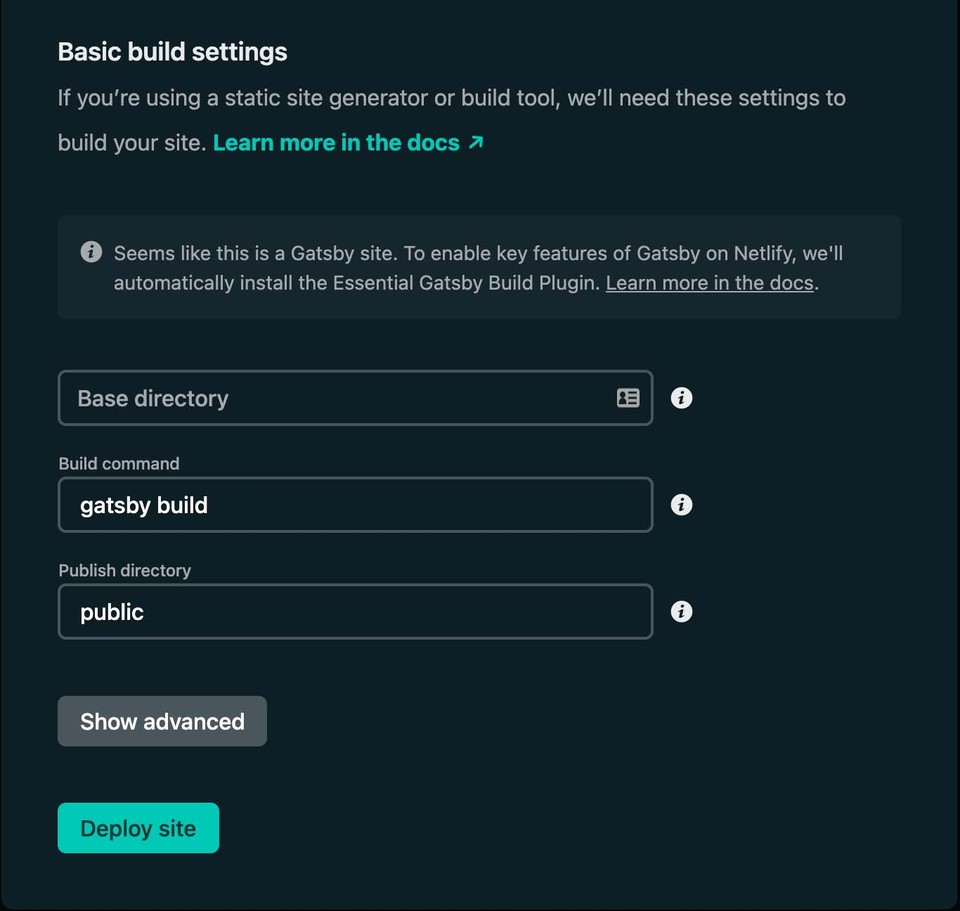
Task: Click the info icon beside Build command field
Action: click(x=681, y=505)
